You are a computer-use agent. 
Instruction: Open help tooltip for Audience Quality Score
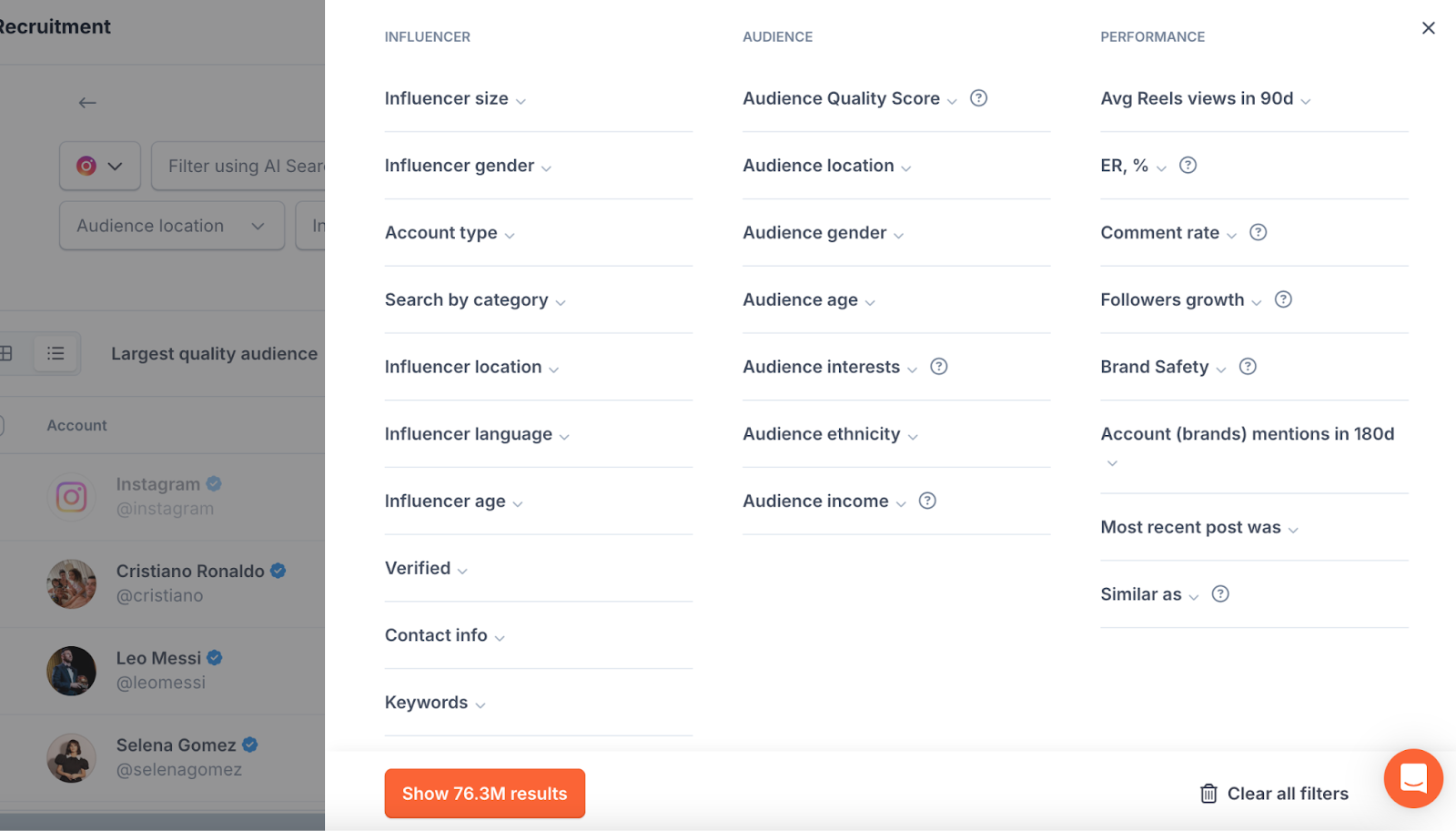pyautogui.click(x=979, y=97)
